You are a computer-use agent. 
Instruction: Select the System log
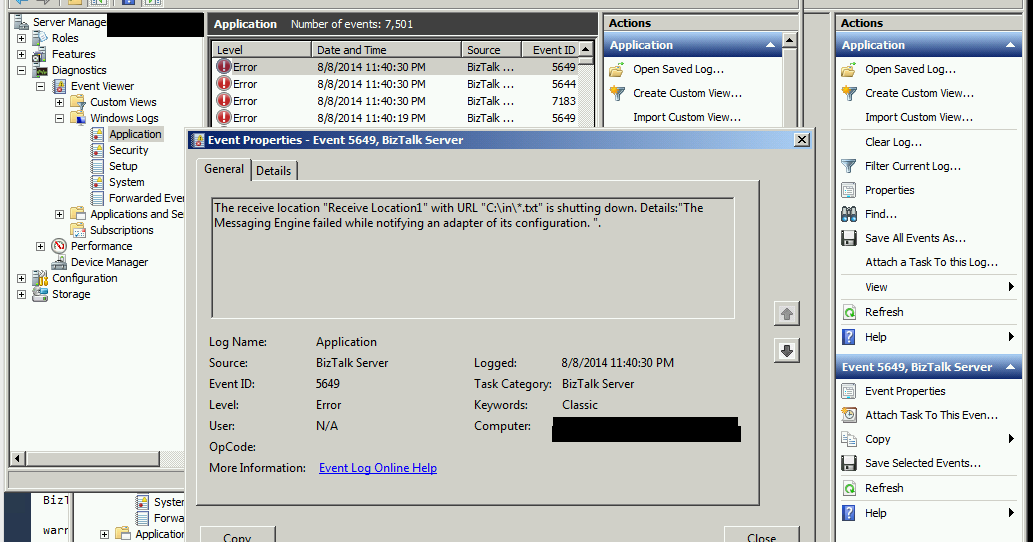(126, 182)
